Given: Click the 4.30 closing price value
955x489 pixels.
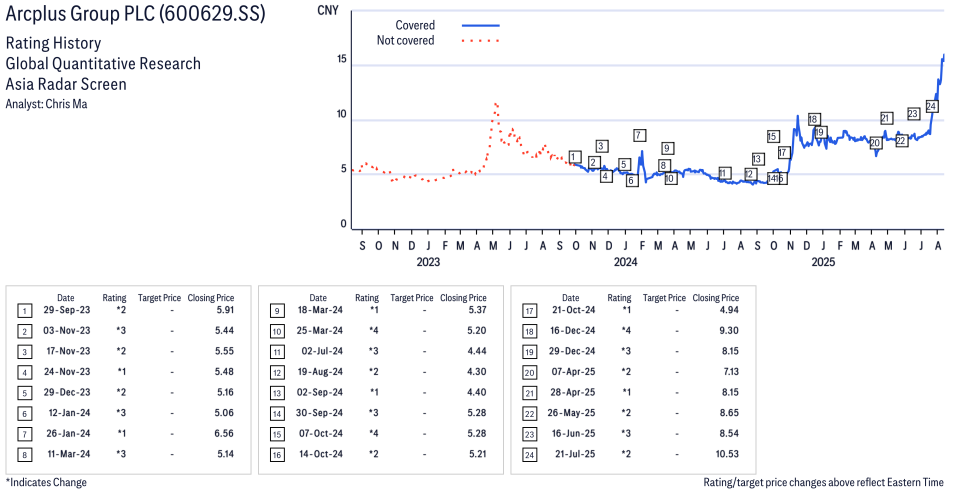Looking at the screenshot, I should click(478, 372).
